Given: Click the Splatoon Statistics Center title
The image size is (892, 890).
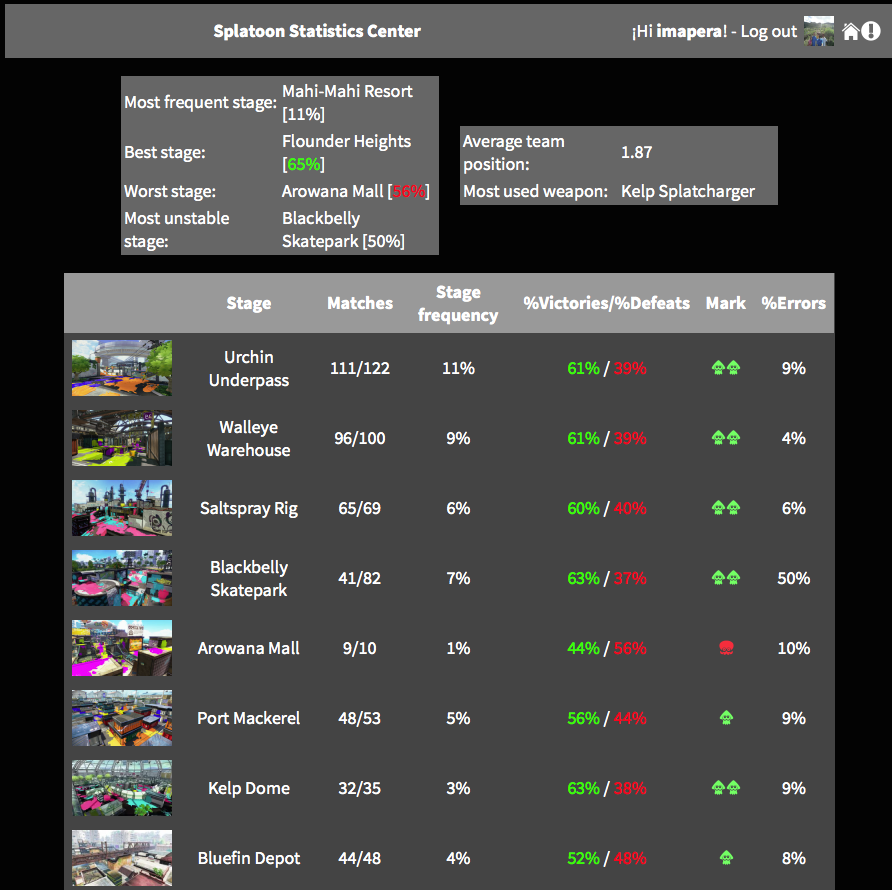Looking at the screenshot, I should [x=317, y=31].
